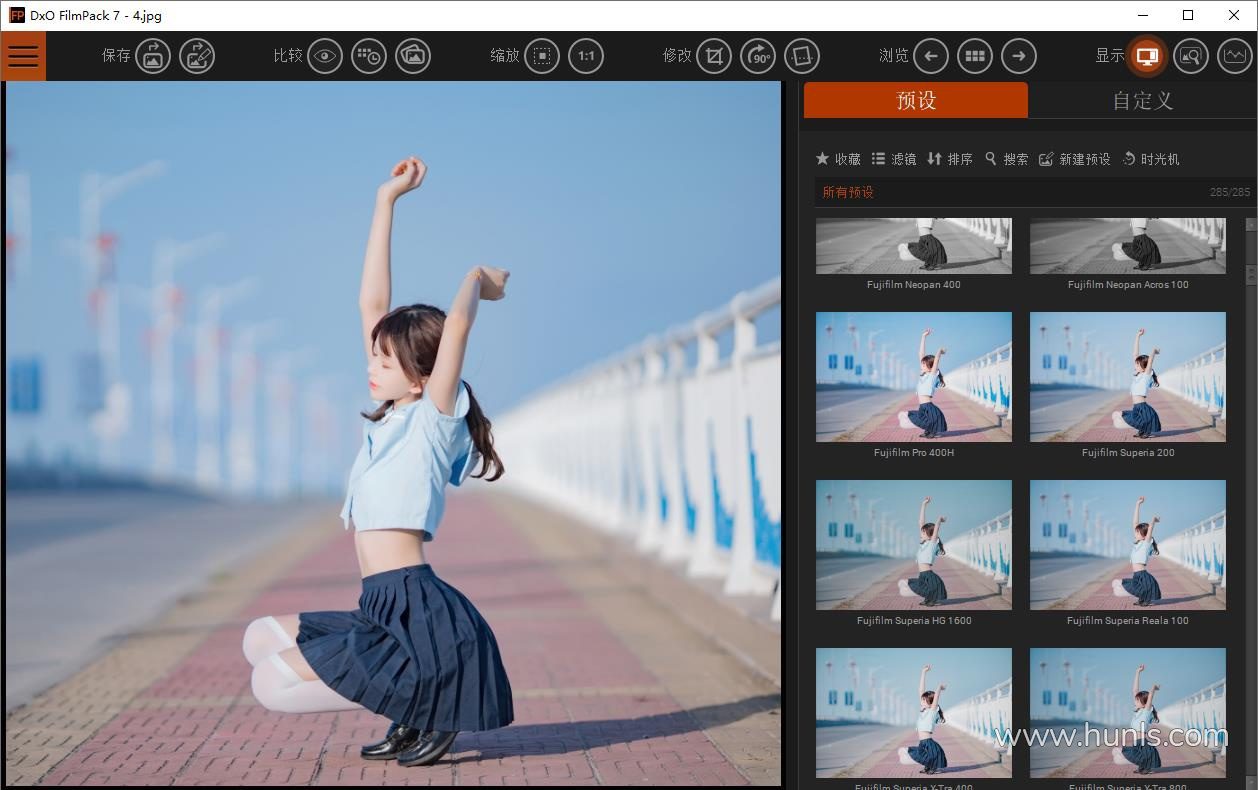Close the DxO FilmPack window
The width and height of the screenshot is (1258, 790).
point(1234,15)
